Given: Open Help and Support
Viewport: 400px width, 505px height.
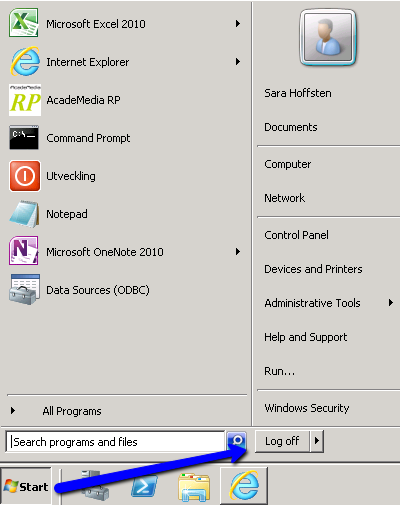Looking at the screenshot, I should [x=306, y=337].
